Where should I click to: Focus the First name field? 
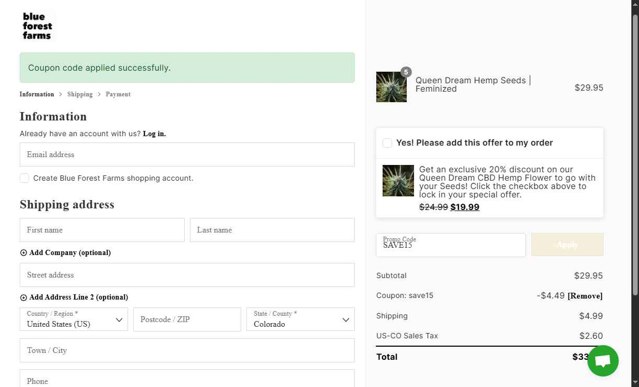(102, 230)
